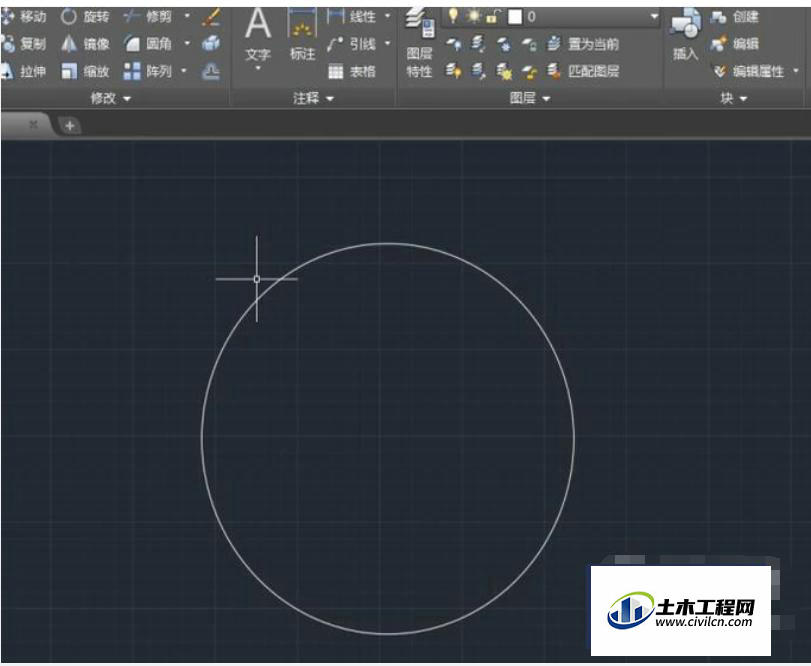Click the Explode cube icon
The image size is (811, 666).
211,43
